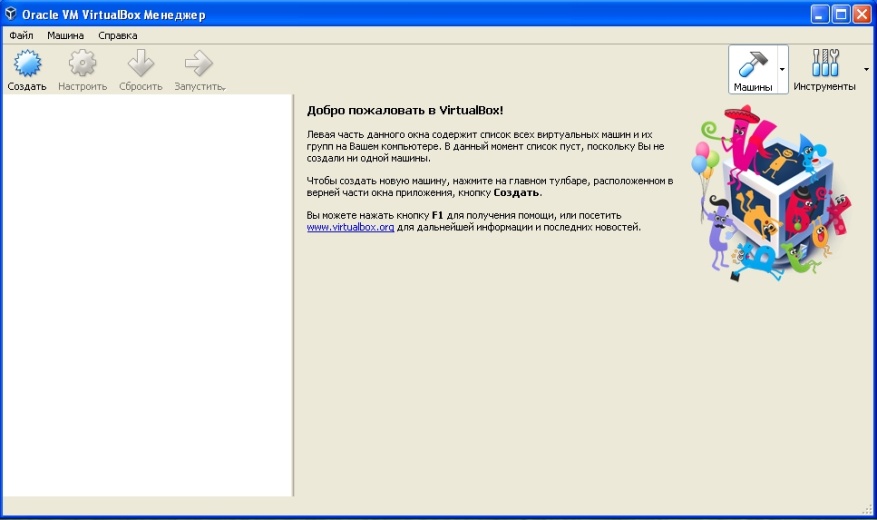The width and height of the screenshot is (877, 520).
Task: Open the Машина menu
Action: pos(65,35)
